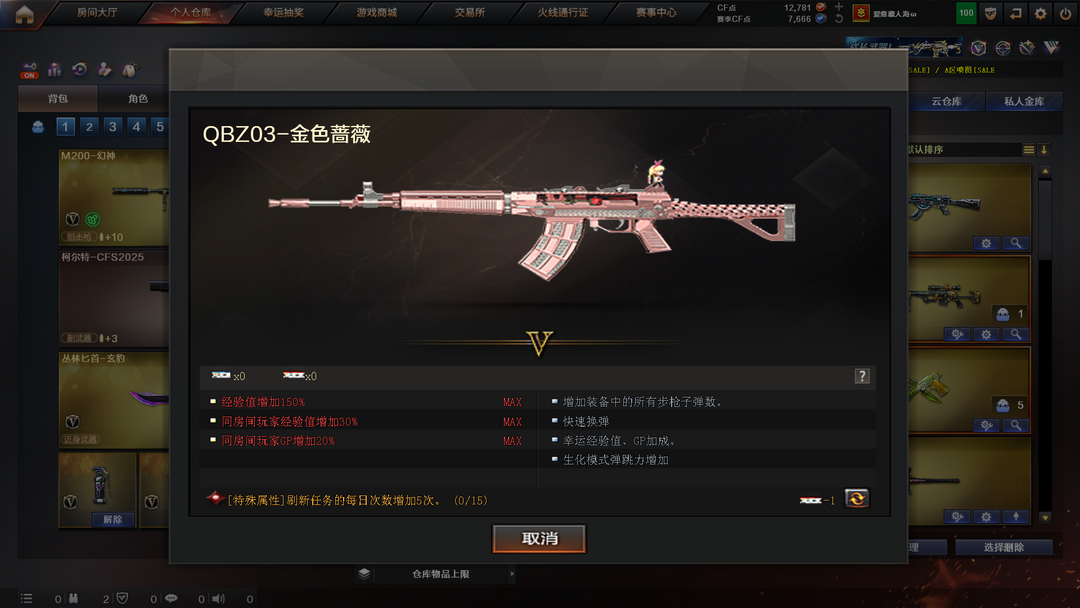
Task: Click the 取消 button
Action: click(x=539, y=538)
